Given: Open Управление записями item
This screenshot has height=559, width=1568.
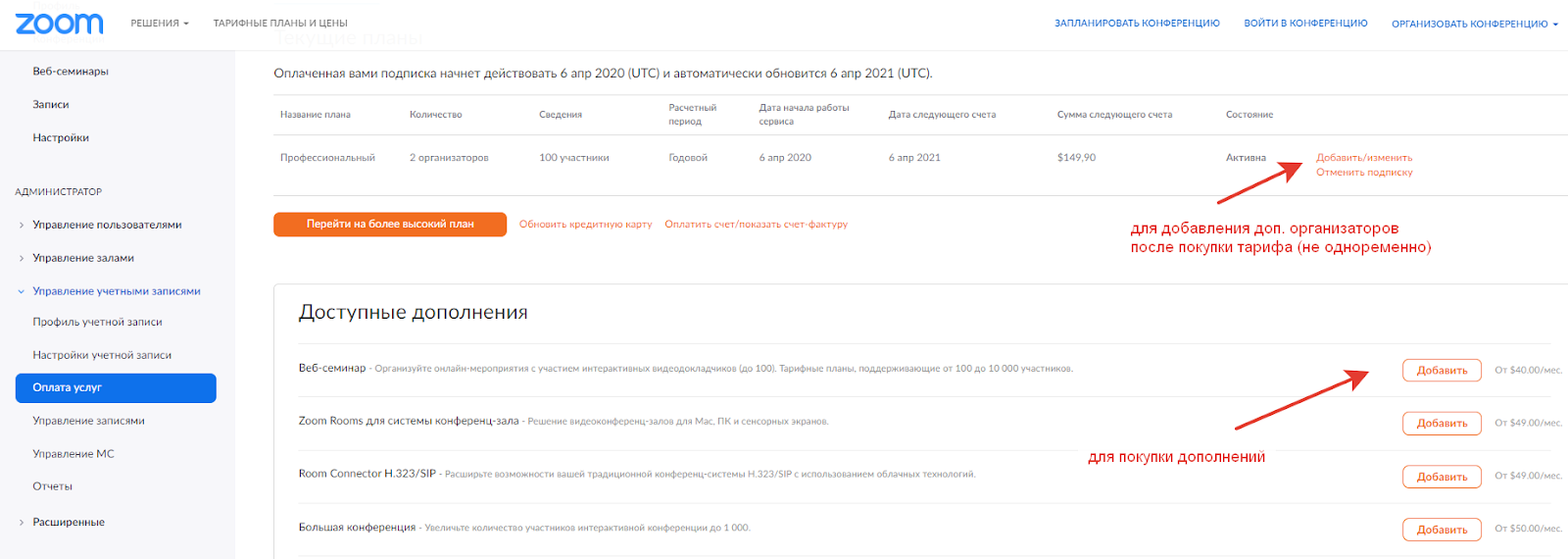Looking at the screenshot, I should point(88,421).
